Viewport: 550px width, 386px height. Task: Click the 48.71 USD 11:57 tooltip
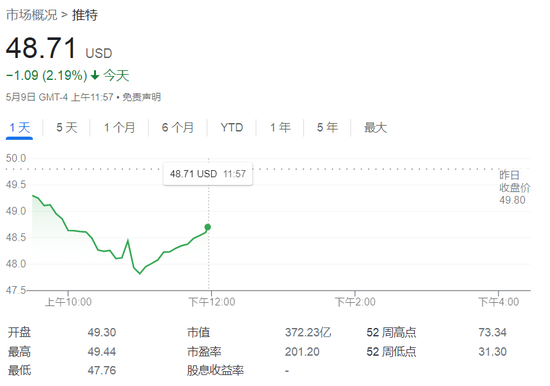208,174
